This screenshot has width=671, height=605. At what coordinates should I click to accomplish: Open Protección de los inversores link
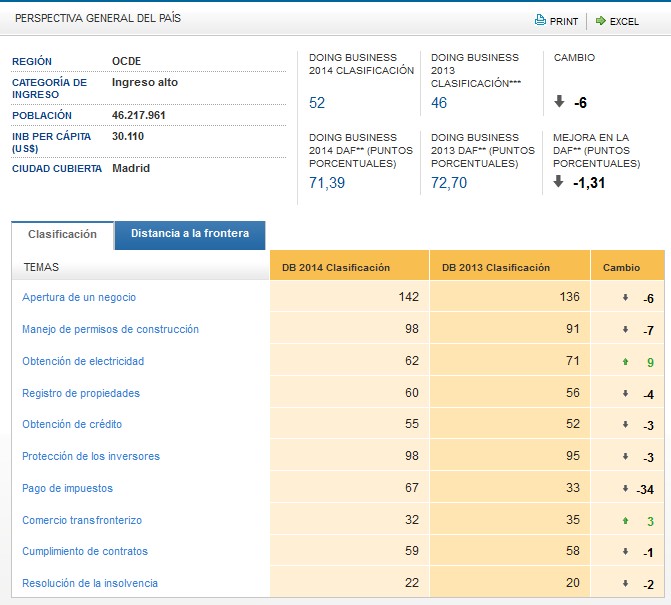pos(91,456)
